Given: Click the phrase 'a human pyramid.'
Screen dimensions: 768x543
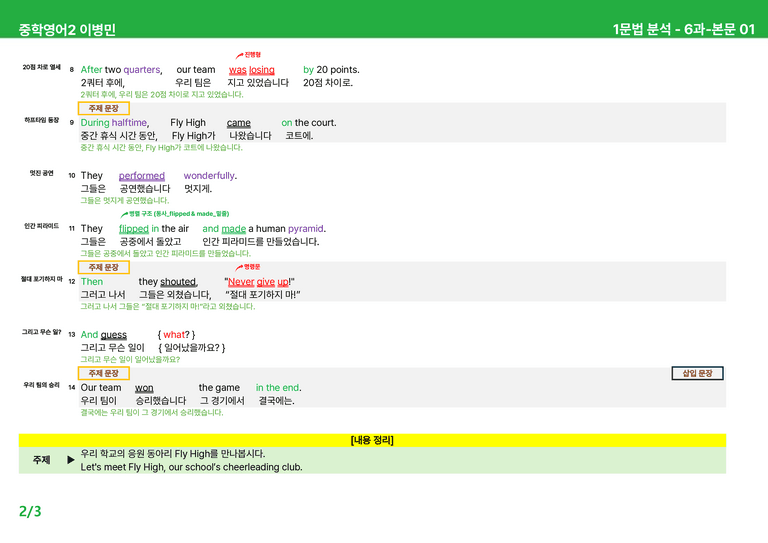Looking at the screenshot, I should click(287, 229).
